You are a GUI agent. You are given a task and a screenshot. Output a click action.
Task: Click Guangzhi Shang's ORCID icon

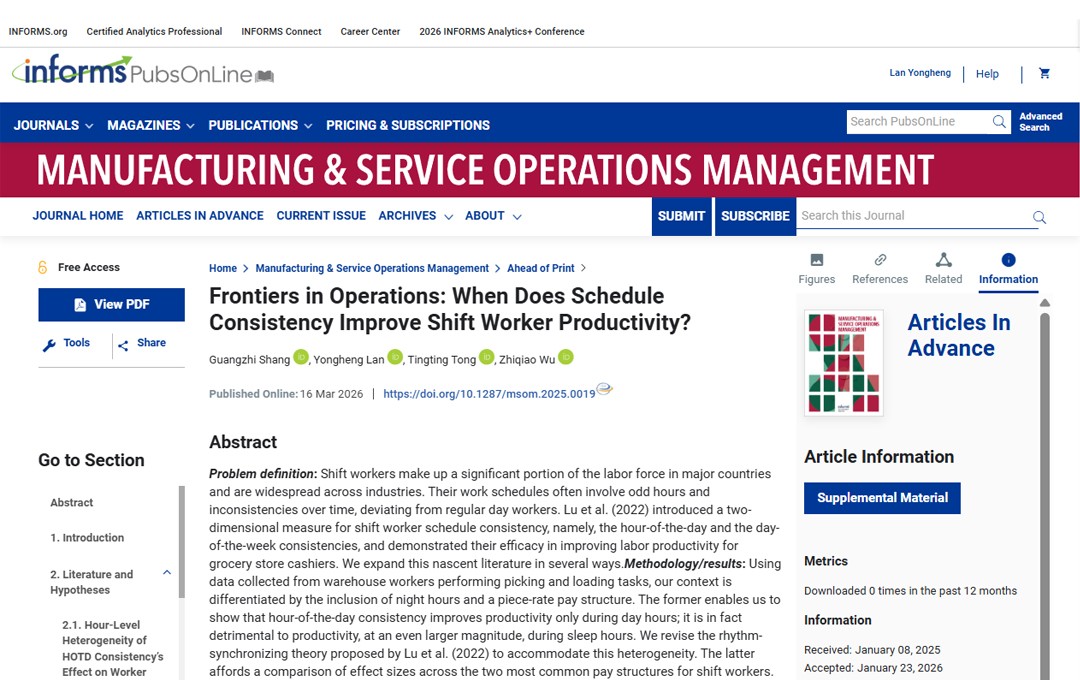pyautogui.click(x=300, y=357)
